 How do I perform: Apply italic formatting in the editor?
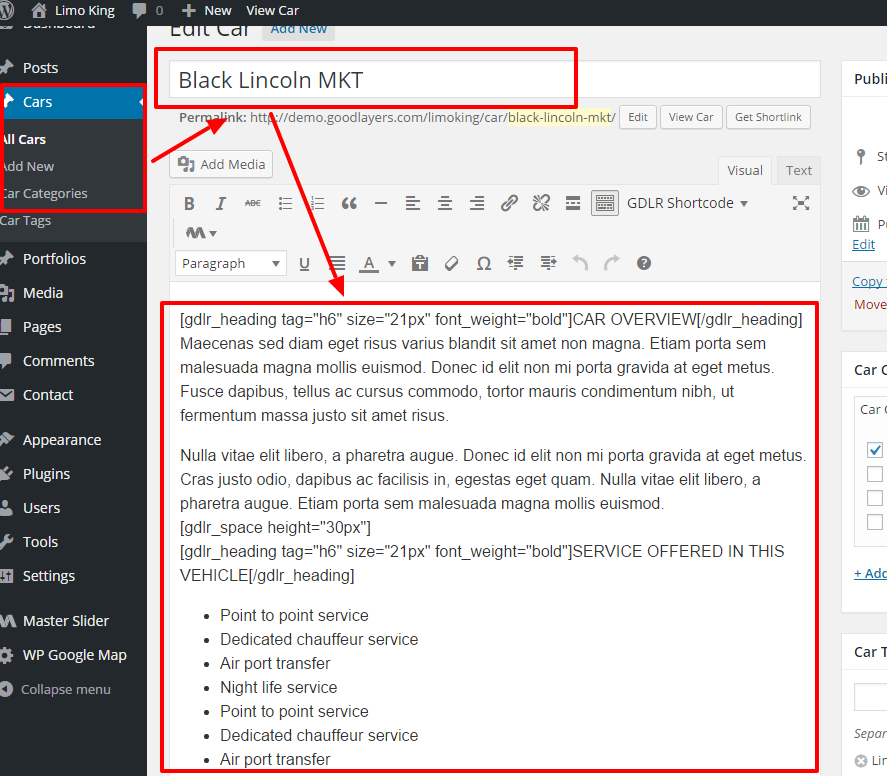pyautogui.click(x=221, y=204)
